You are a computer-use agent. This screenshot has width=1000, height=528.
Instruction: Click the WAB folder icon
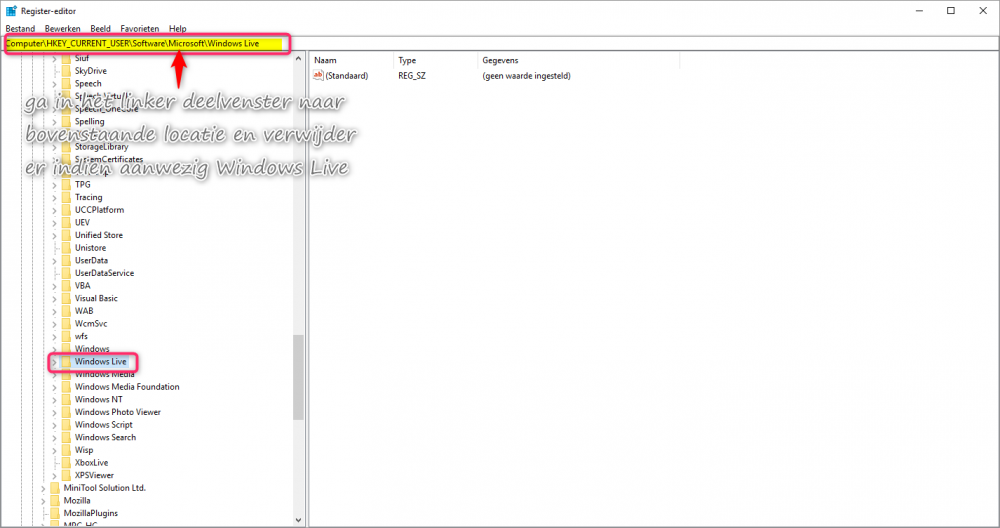click(66, 311)
